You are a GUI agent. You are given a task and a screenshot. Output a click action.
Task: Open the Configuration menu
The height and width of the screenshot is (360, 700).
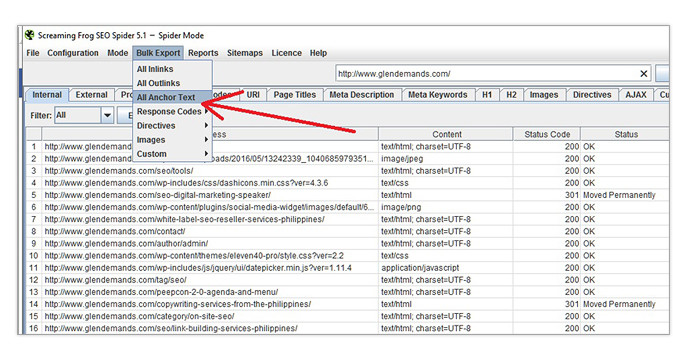click(x=73, y=53)
